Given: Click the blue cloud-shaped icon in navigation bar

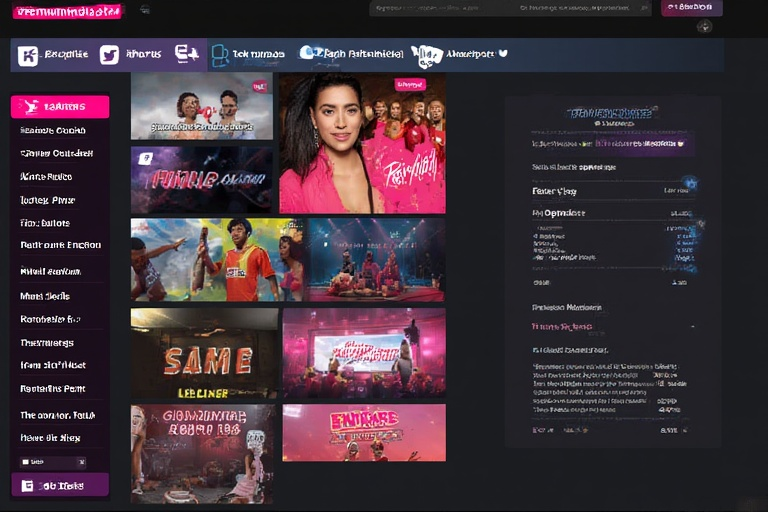Looking at the screenshot, I should (310, 53).
